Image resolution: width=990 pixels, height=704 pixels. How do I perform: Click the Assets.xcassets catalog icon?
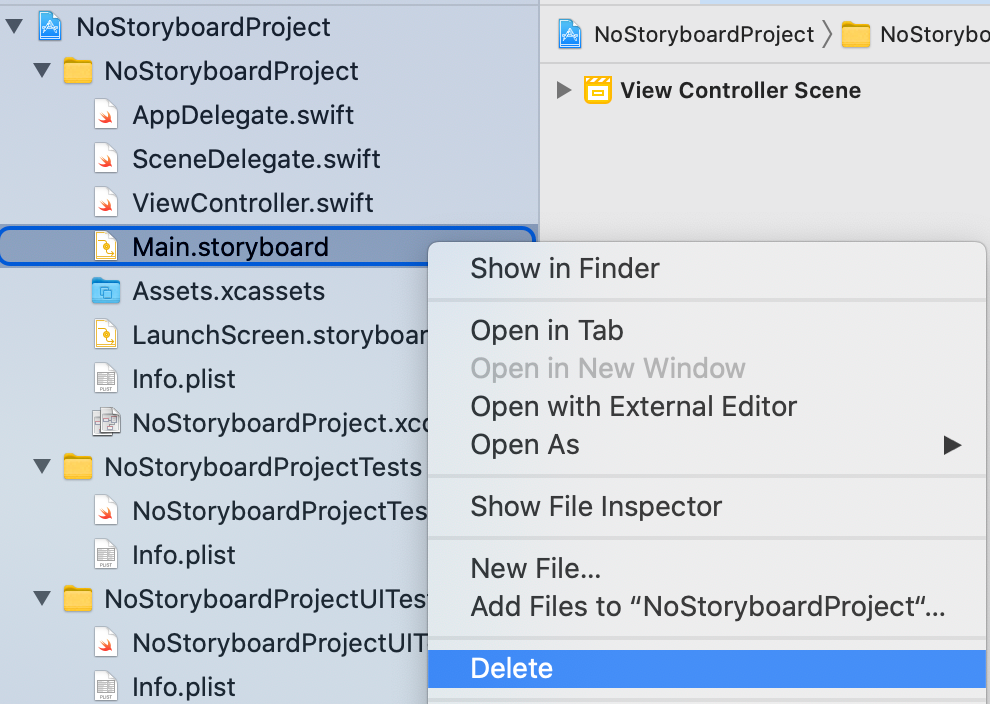(106, 290)
